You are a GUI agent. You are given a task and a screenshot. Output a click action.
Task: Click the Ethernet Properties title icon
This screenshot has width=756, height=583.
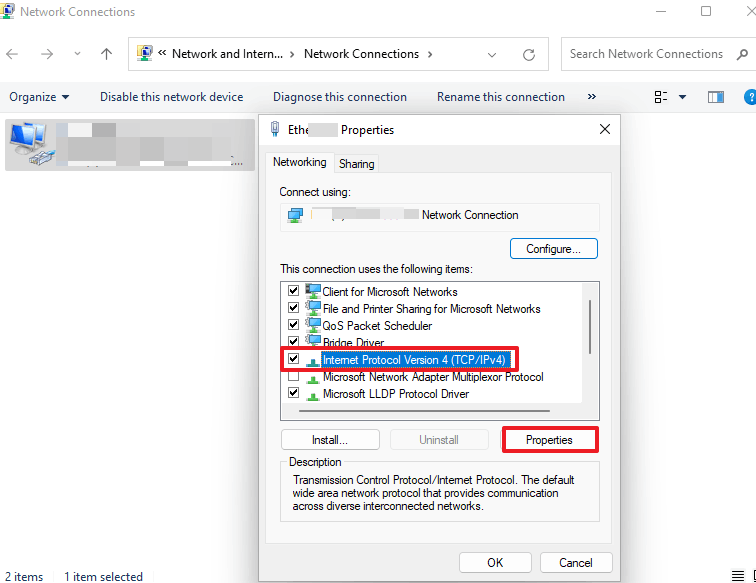(275, 129)
